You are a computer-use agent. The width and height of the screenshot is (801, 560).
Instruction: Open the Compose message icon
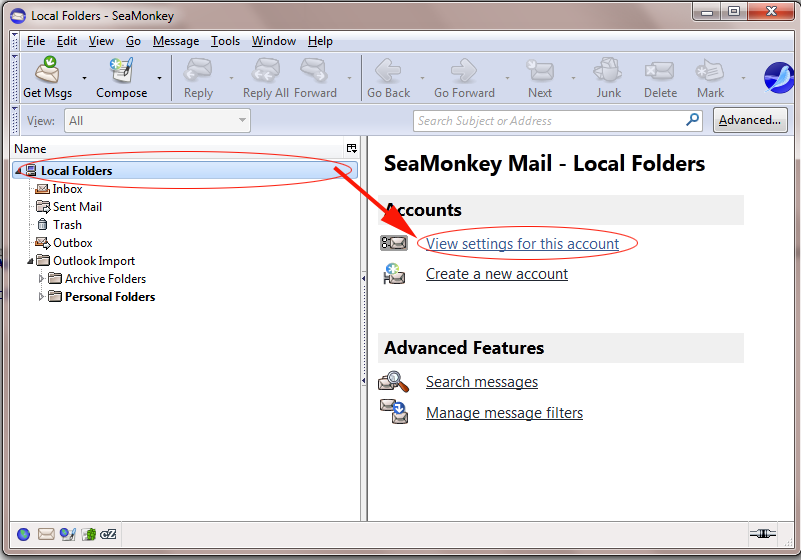click(x=122, y=70)
